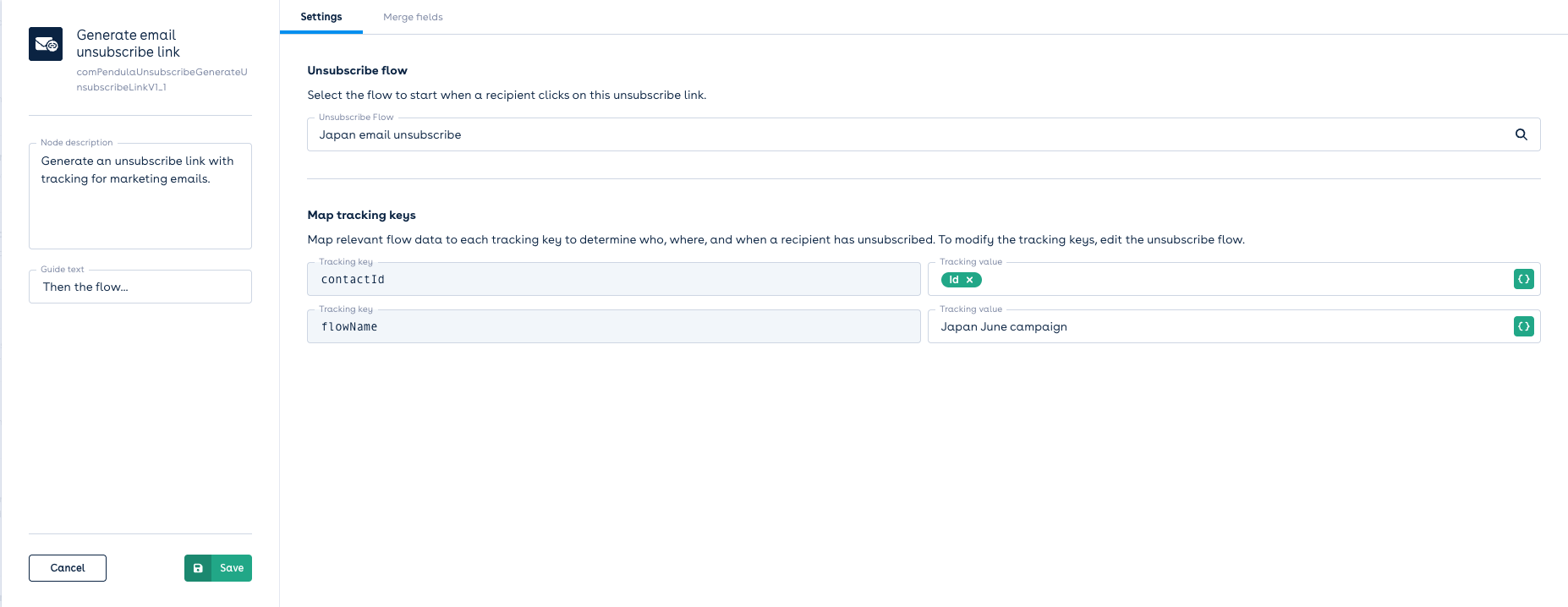Click the Save button label
This screenshot has height=607, width=1568.
(x=232, y=568)
